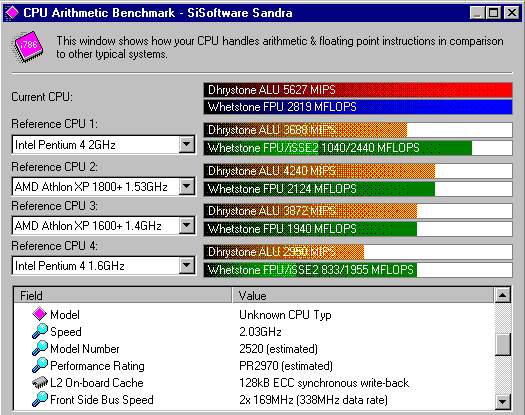Click the pink diamond title bar icon
The image size is (525, 415).
12,13
